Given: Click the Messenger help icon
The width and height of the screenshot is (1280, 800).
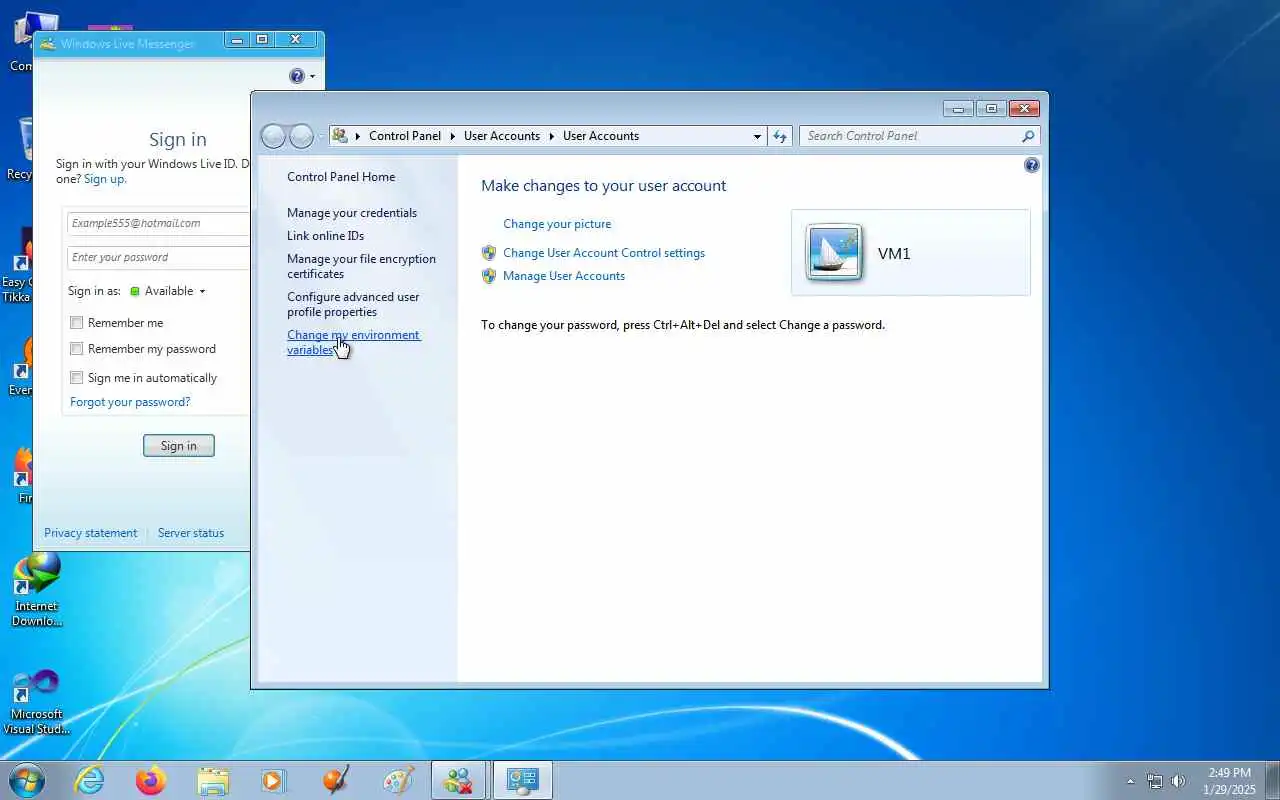Looking at the screenshot, I should 296,76.
